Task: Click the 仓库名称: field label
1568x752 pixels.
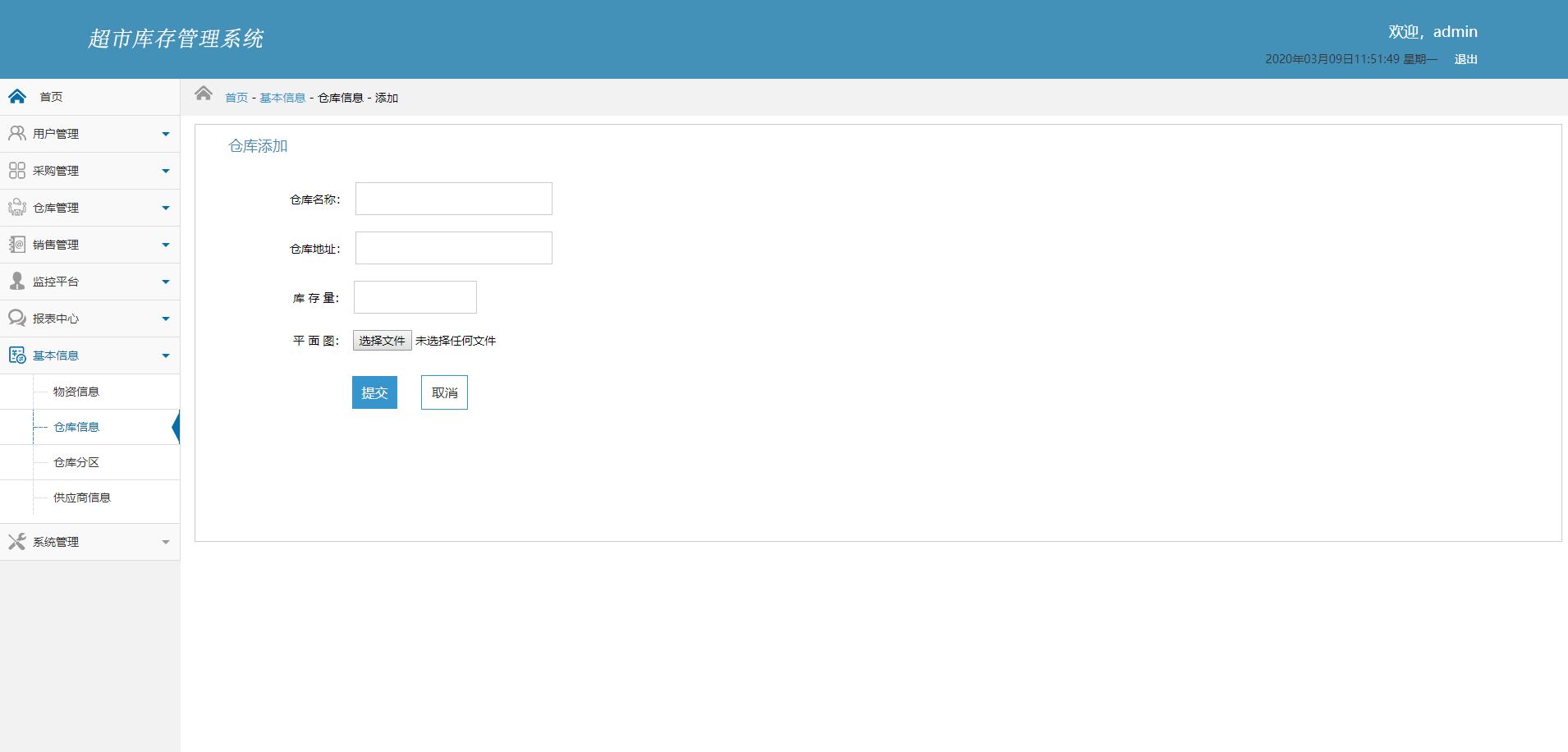Action: (x=315, y=199)
